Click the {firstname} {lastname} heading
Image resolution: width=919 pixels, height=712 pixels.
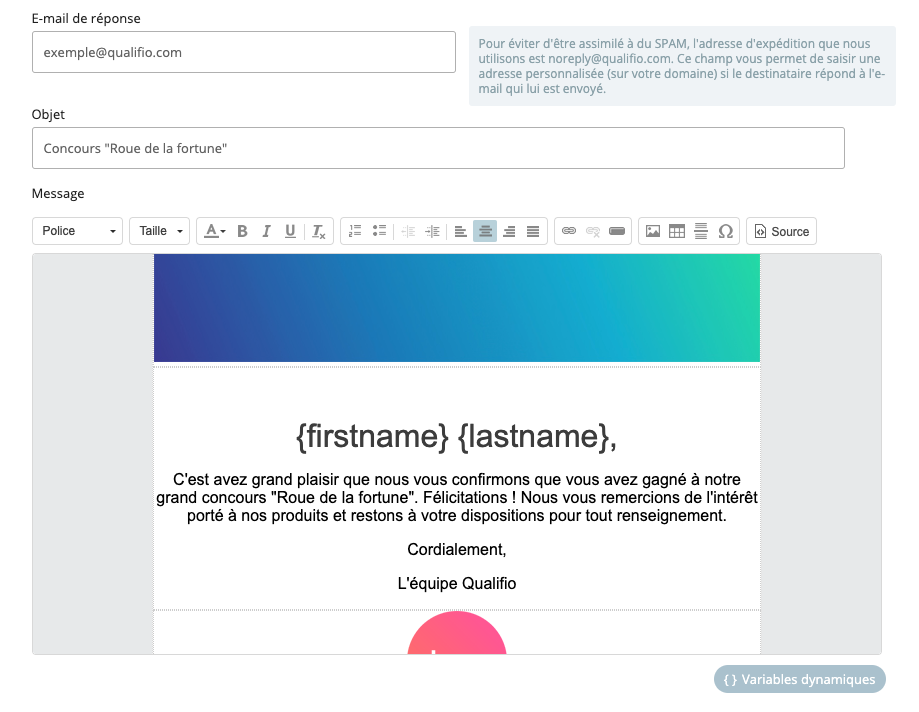coord(457,437)
